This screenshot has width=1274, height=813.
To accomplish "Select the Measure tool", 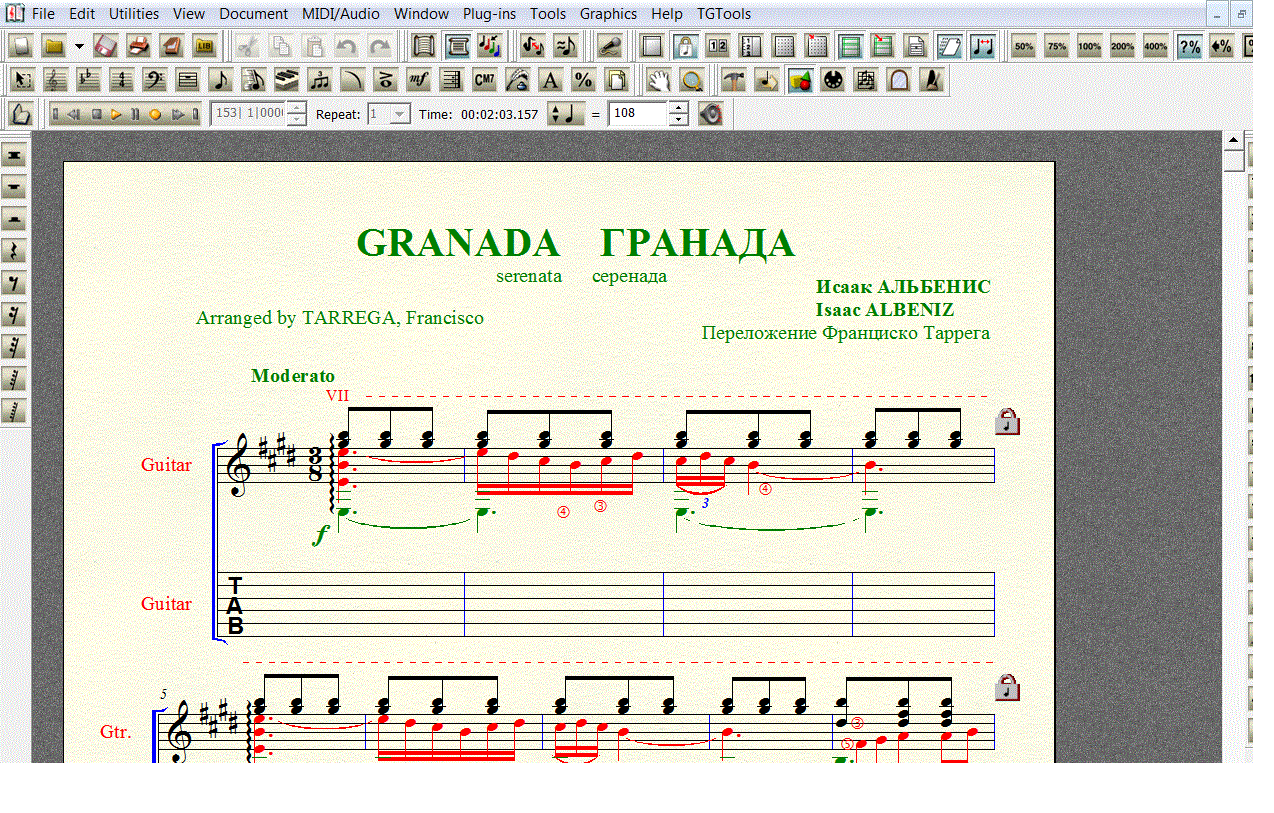I will click(x=187, y=80).
